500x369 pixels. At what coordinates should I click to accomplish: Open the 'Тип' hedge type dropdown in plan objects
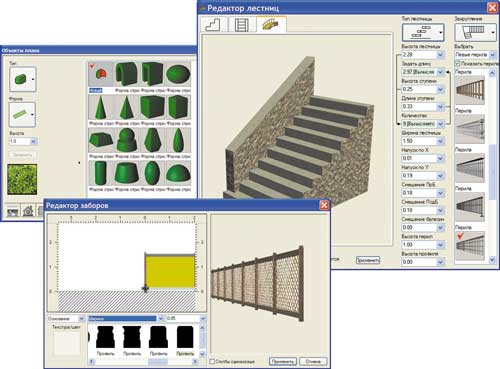coord(23,79)
